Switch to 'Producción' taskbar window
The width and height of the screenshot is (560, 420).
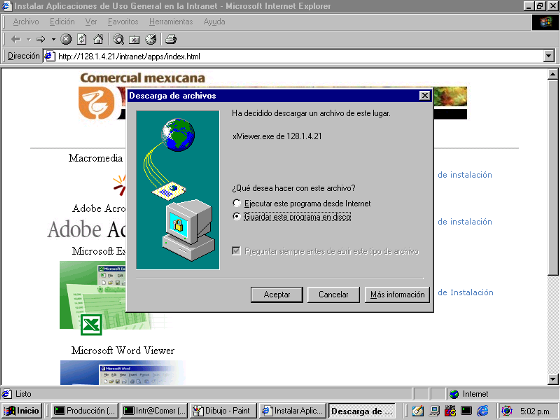pos(84,411)
